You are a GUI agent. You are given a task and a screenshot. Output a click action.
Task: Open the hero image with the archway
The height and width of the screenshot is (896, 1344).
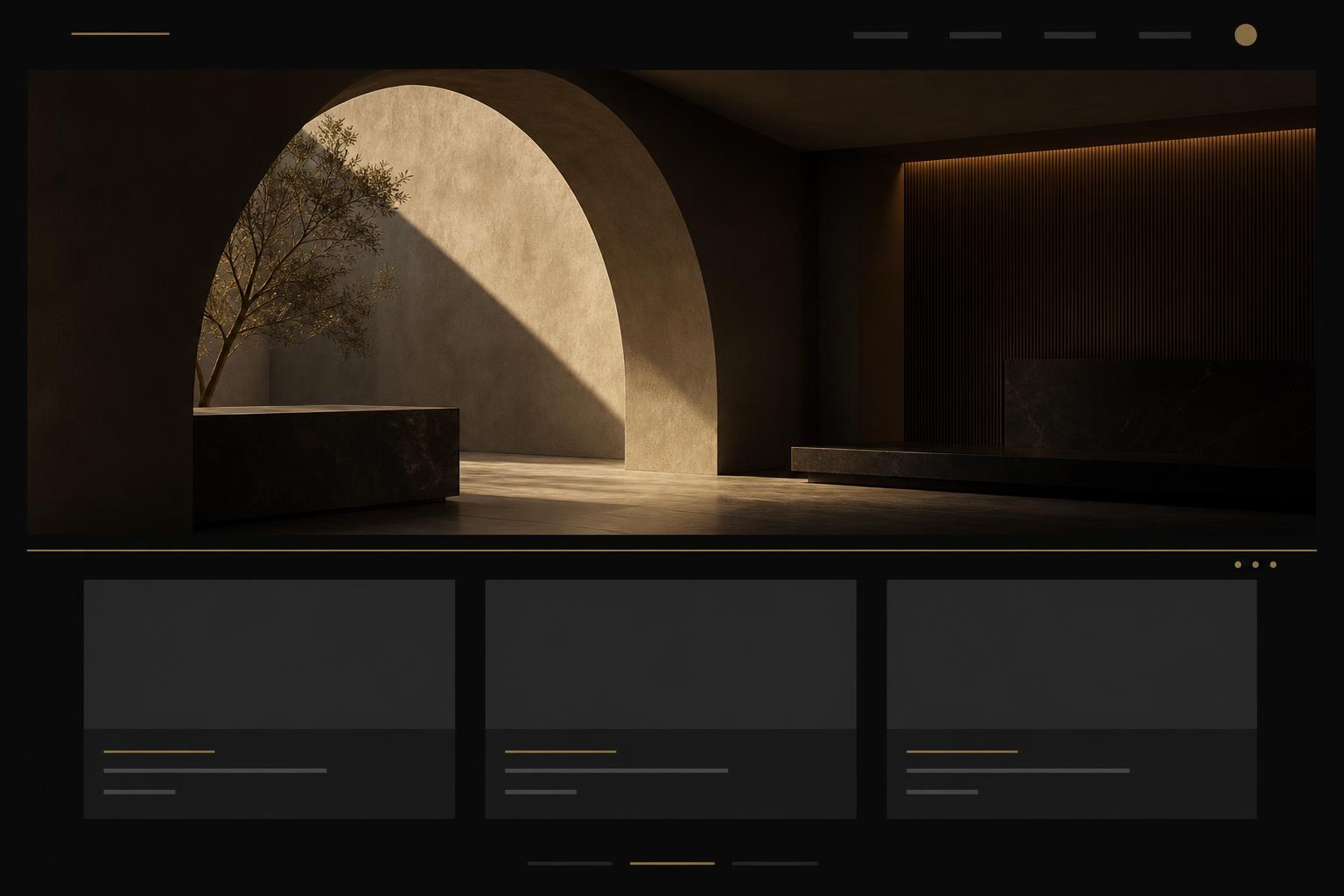pos(672,302)
